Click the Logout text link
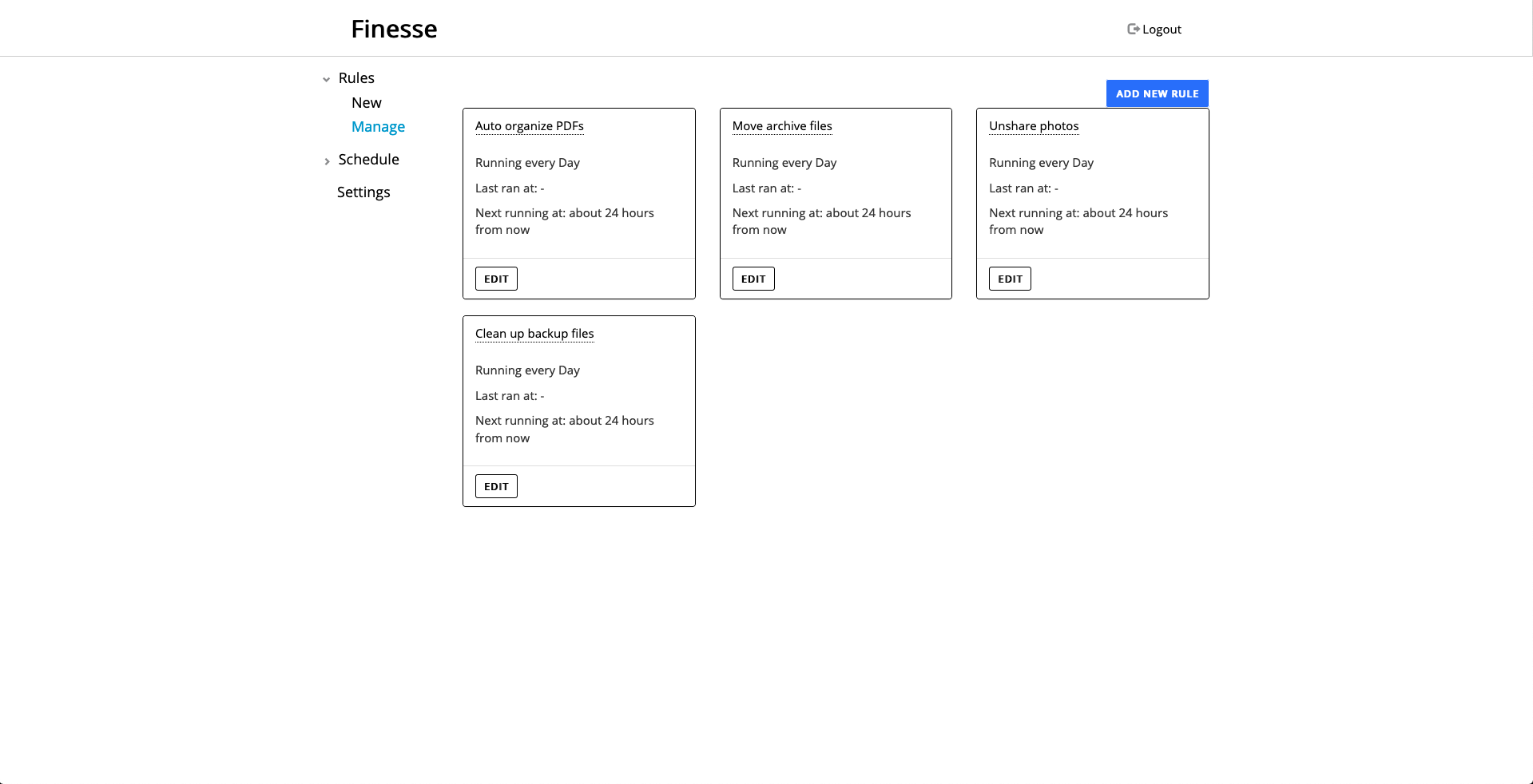 1162,30
